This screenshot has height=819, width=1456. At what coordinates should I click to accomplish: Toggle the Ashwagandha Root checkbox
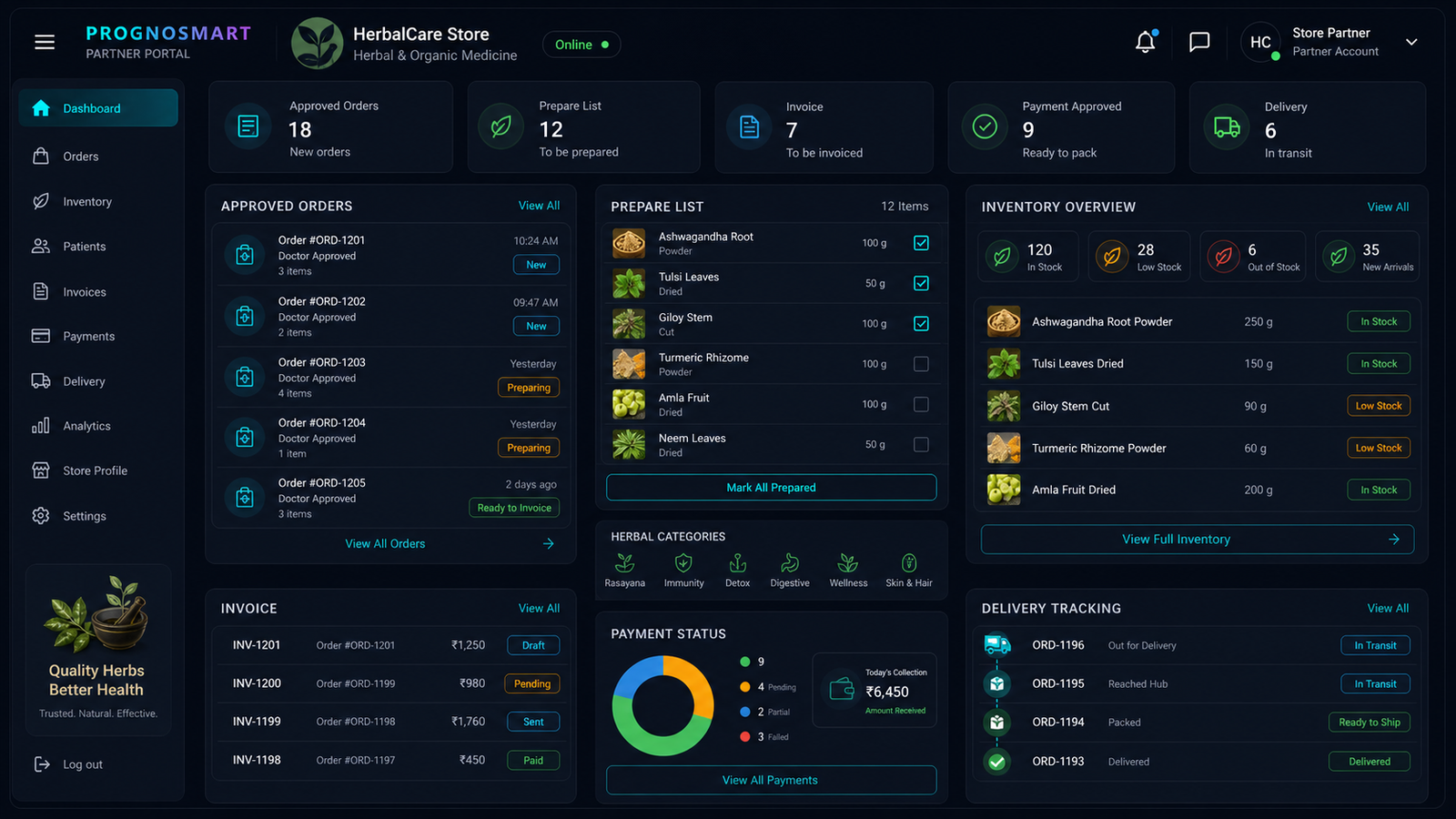(921, 243)
